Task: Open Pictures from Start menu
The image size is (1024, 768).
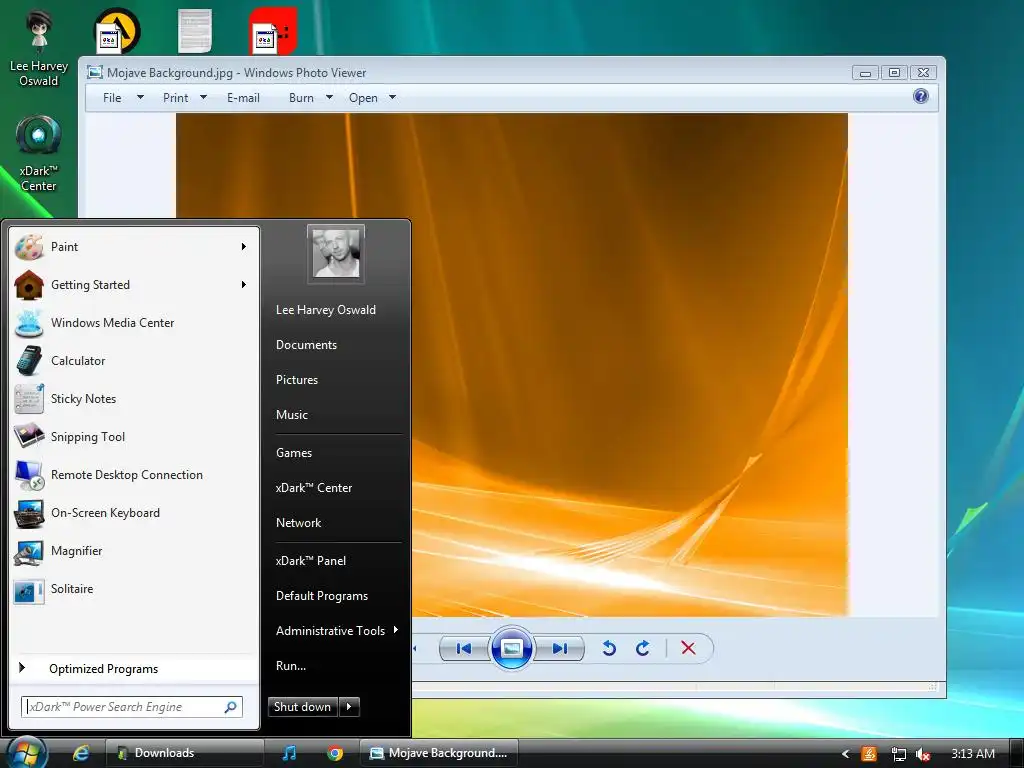Action: click(x=297, y=380)
